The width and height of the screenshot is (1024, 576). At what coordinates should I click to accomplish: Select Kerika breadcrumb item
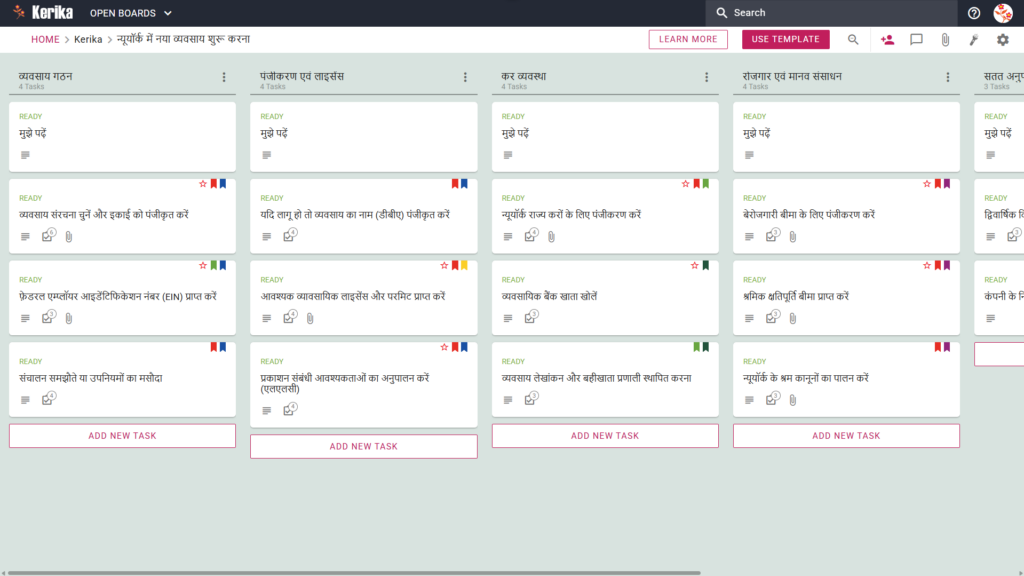(x=88, y=39)
